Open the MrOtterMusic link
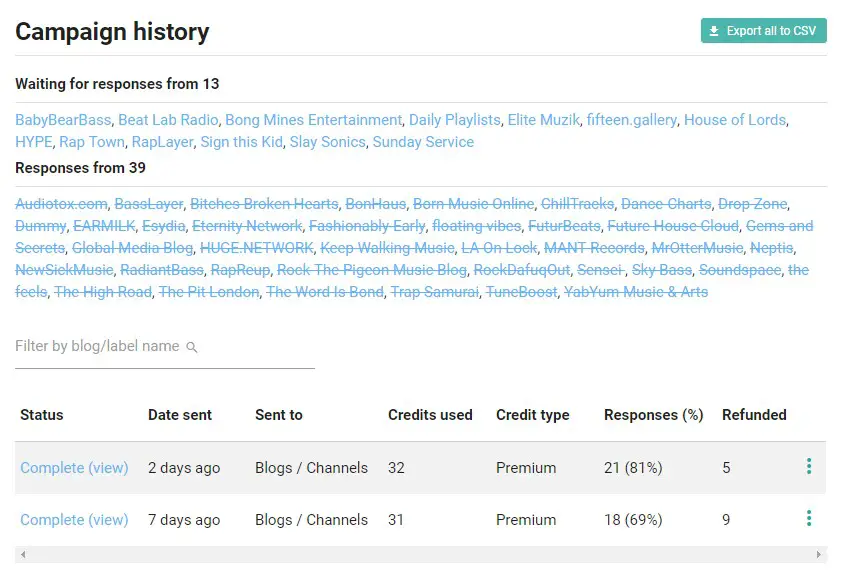 pos(697,247)
